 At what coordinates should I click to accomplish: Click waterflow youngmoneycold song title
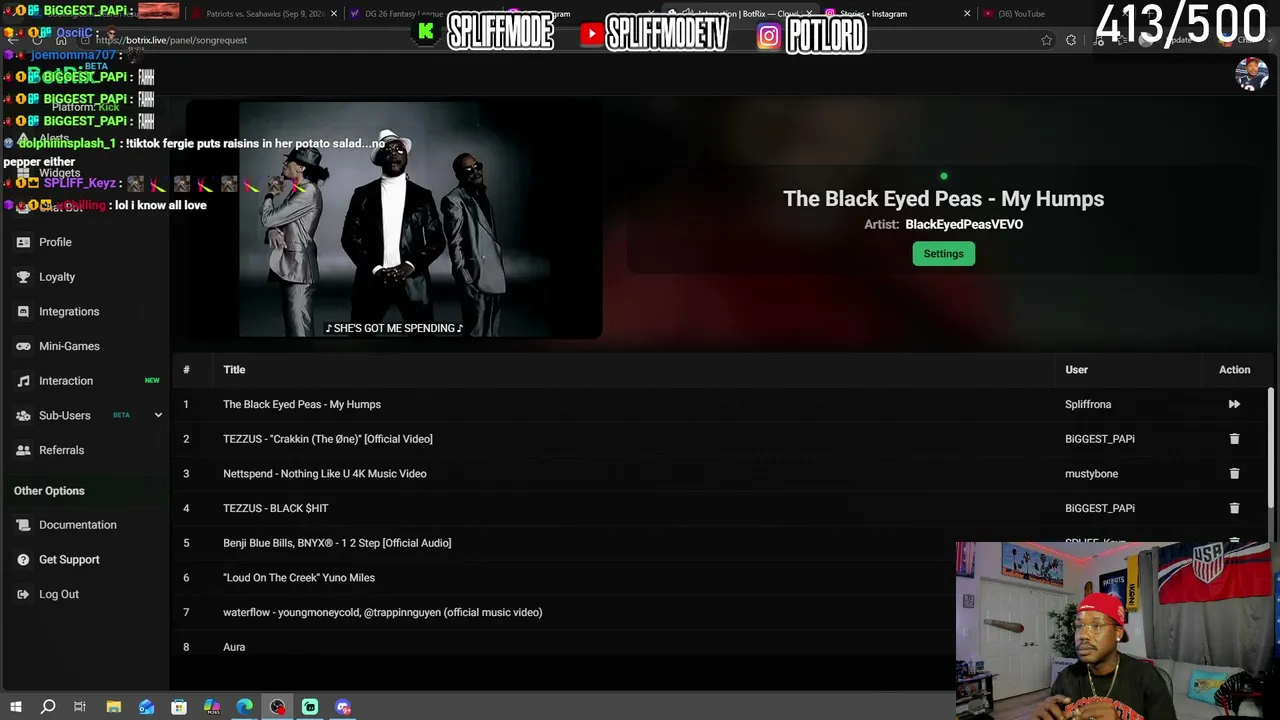click(383, 612)
